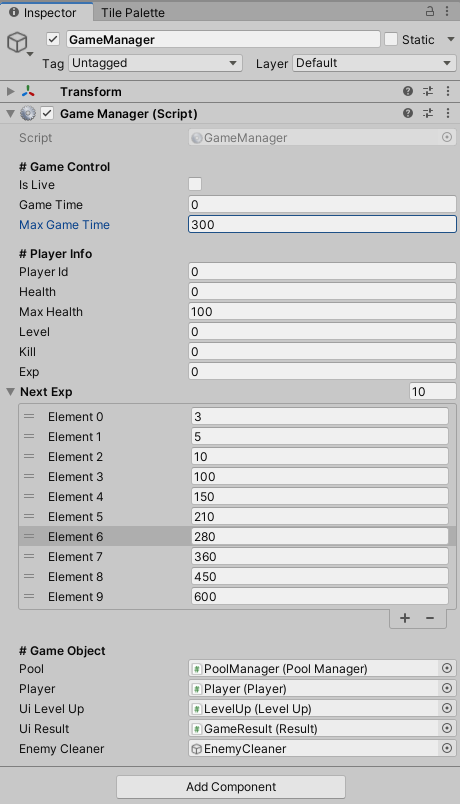
Task: Remove a Next Exp element with minus
Action: [x=430, y=618]
